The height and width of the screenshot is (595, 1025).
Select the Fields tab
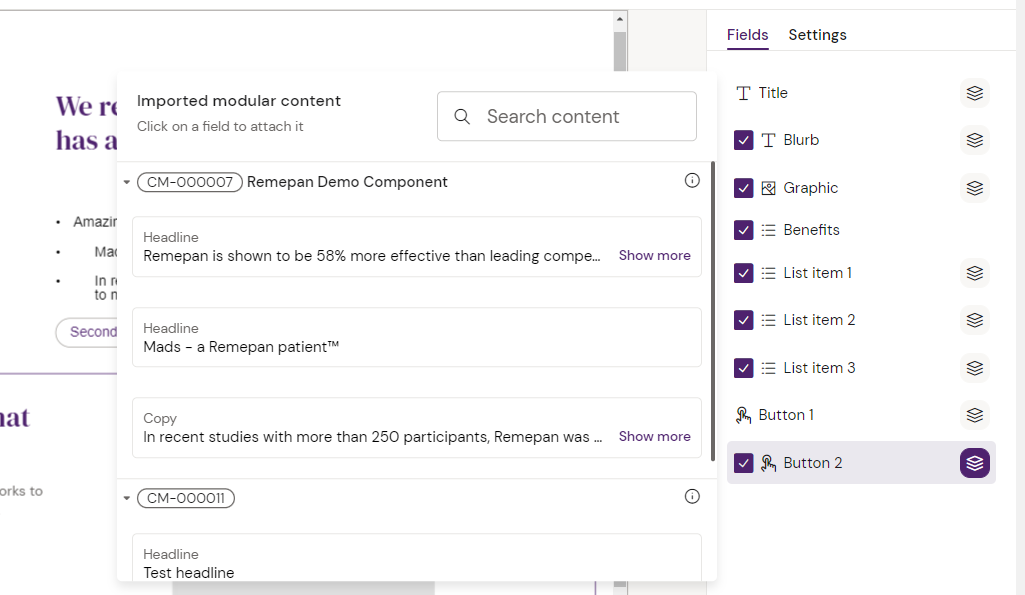tap(747, 35)
